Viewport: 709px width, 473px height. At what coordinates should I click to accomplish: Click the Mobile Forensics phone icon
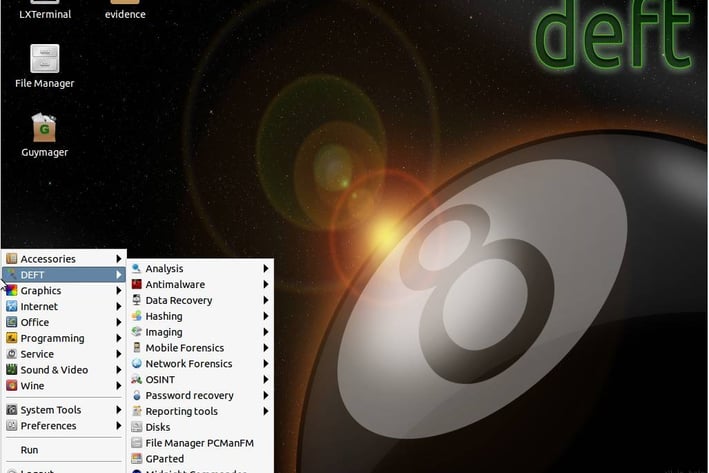[137, 348]
